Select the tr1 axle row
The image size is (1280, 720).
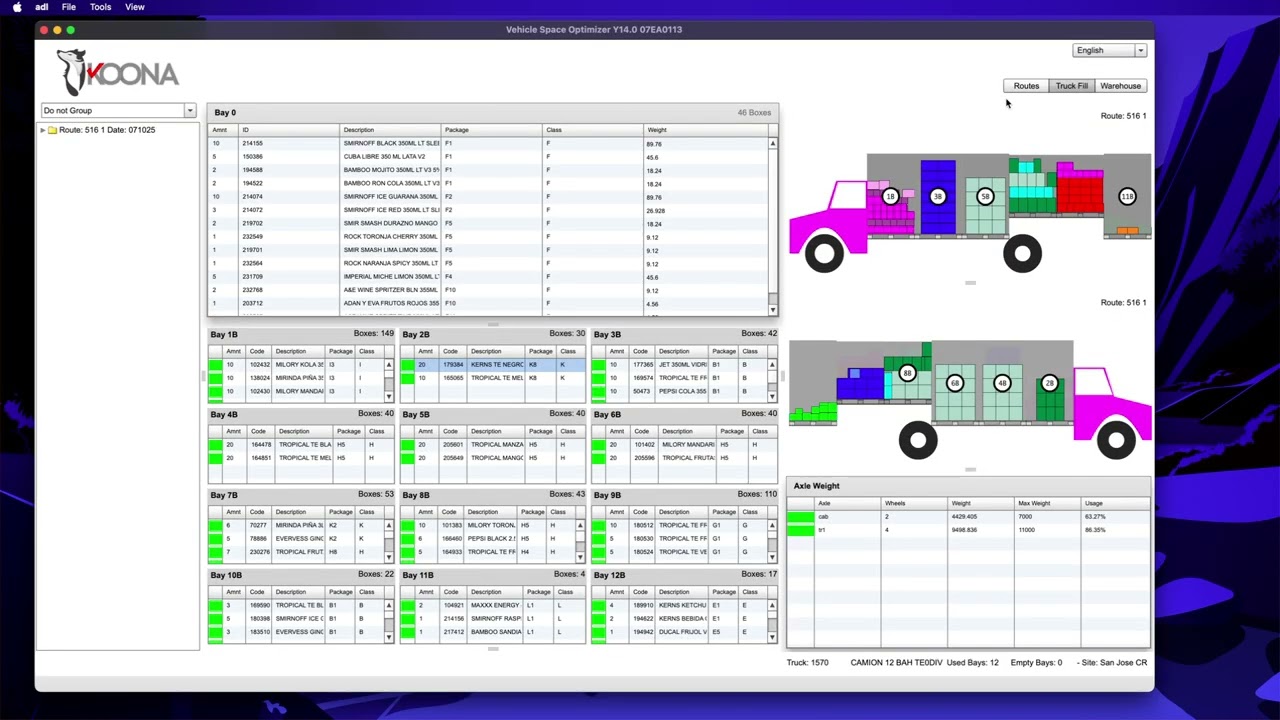point(968,530)
